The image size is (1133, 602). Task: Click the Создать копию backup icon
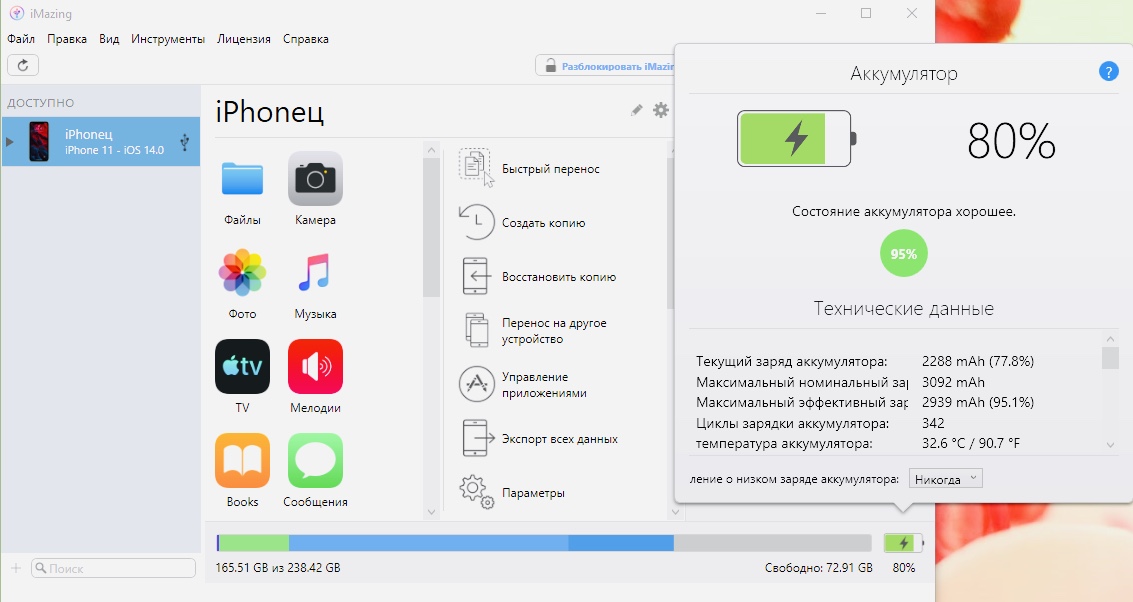point(476,222)
